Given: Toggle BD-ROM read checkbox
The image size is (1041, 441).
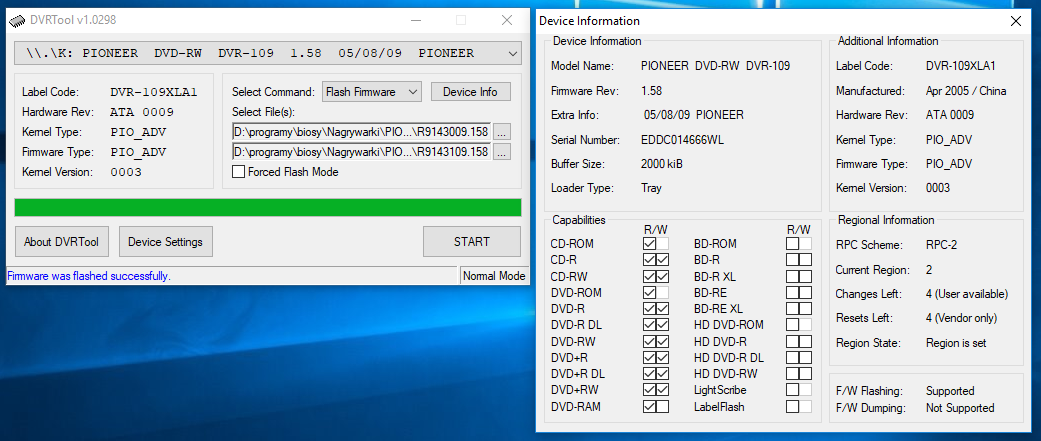Looking at the screenshot, I should point(792,244).
